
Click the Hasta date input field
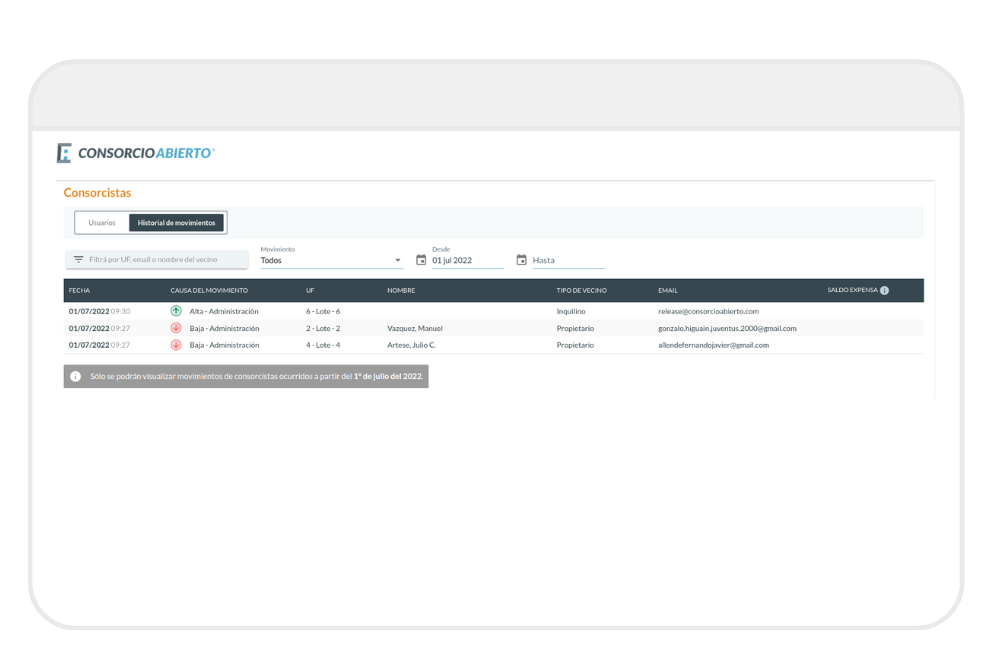point(567,261)
